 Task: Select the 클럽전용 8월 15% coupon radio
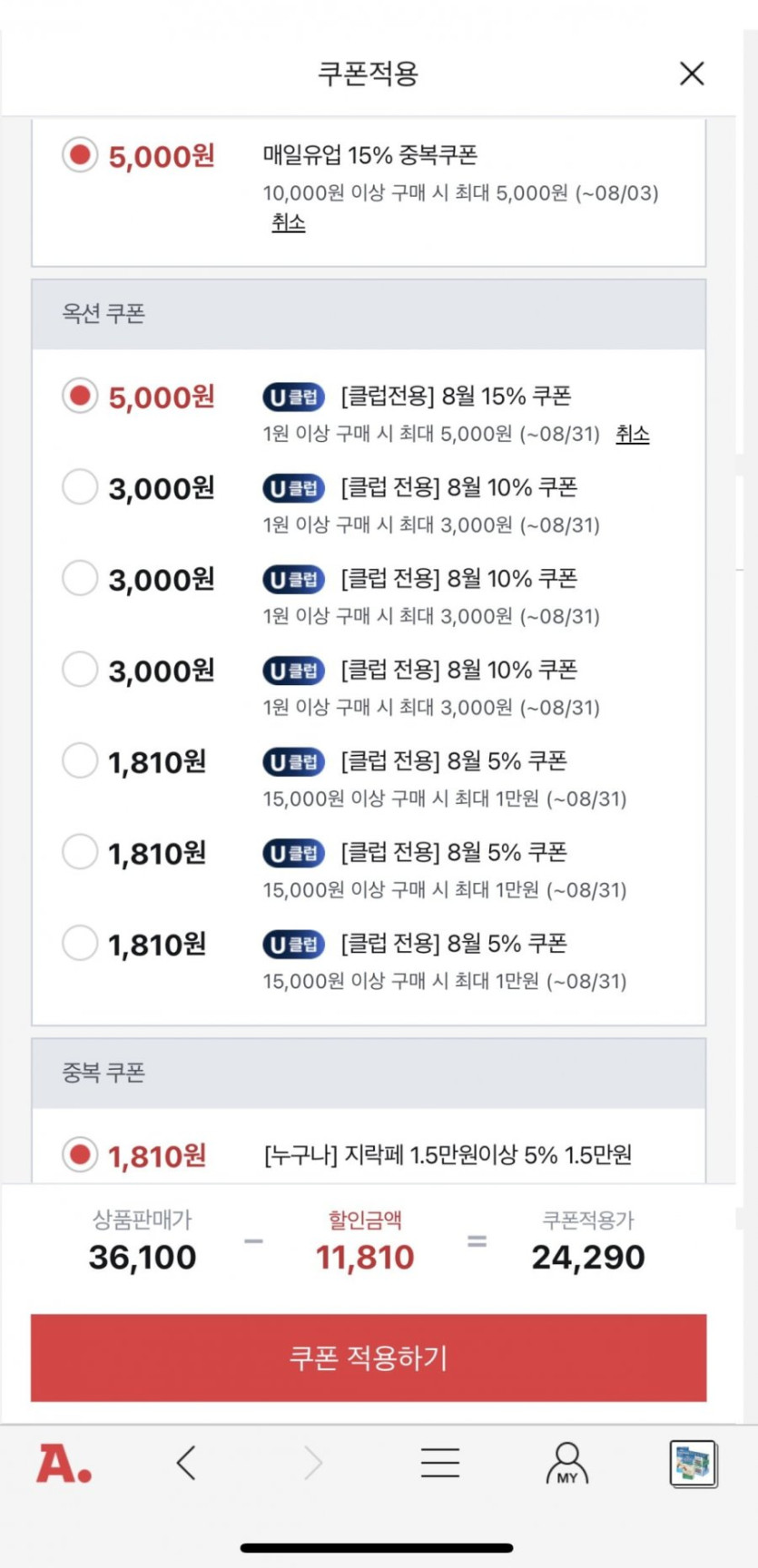(80, 397)
